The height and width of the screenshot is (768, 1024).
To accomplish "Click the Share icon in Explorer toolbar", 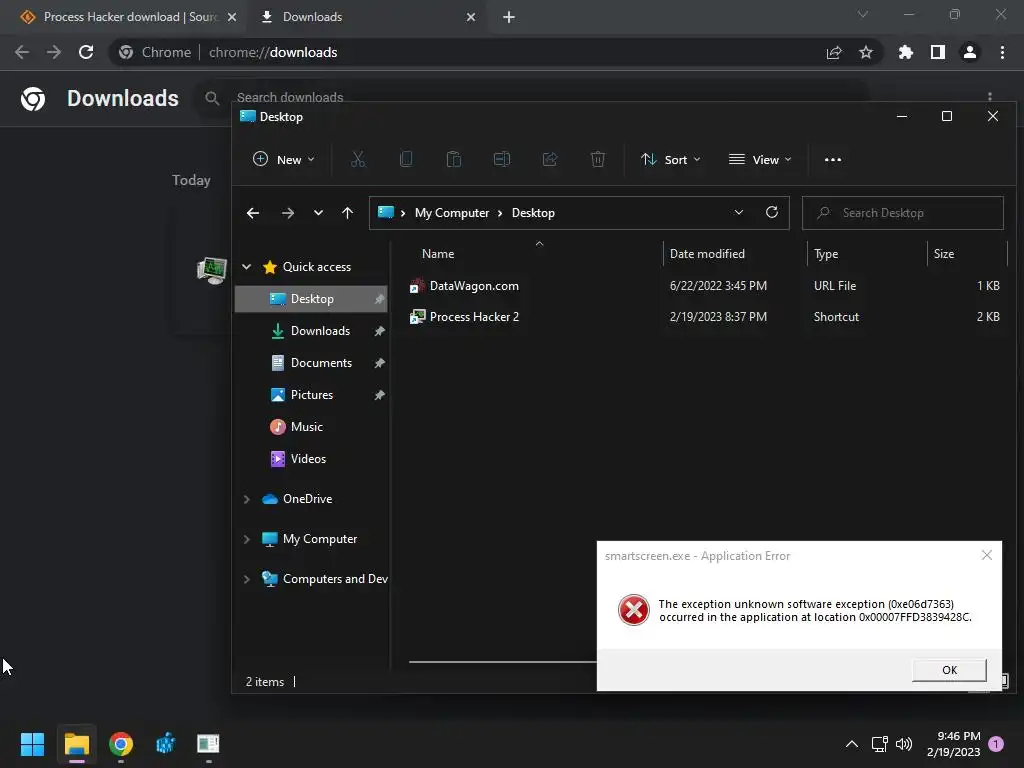I will point(550,159).
